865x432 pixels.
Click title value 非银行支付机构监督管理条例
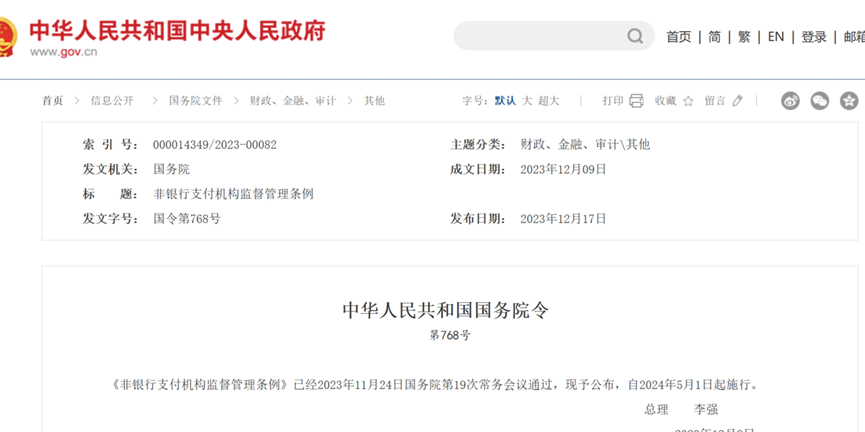tap(233, 194)
